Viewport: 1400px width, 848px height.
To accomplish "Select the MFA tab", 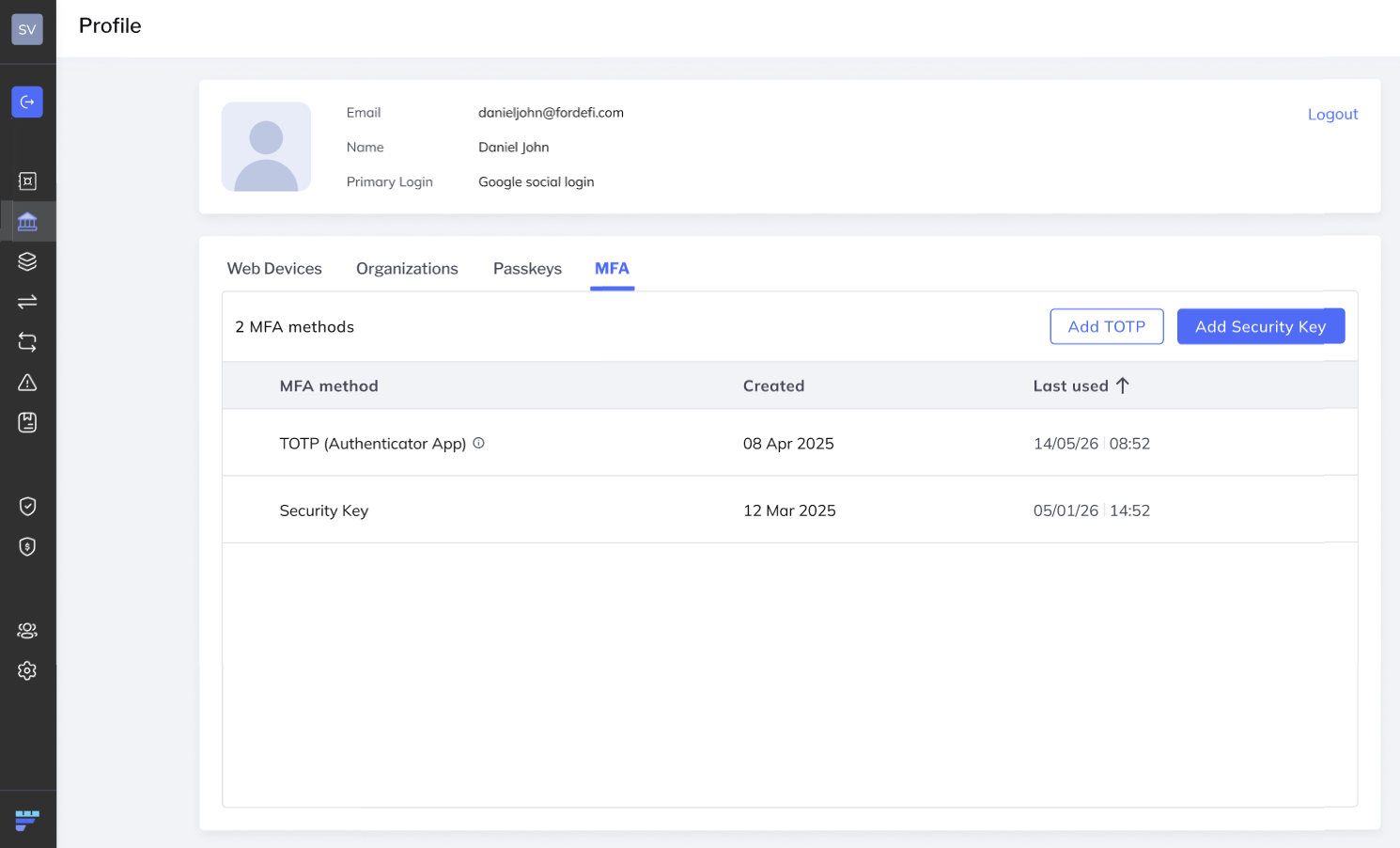I will (x=612, y=269).
